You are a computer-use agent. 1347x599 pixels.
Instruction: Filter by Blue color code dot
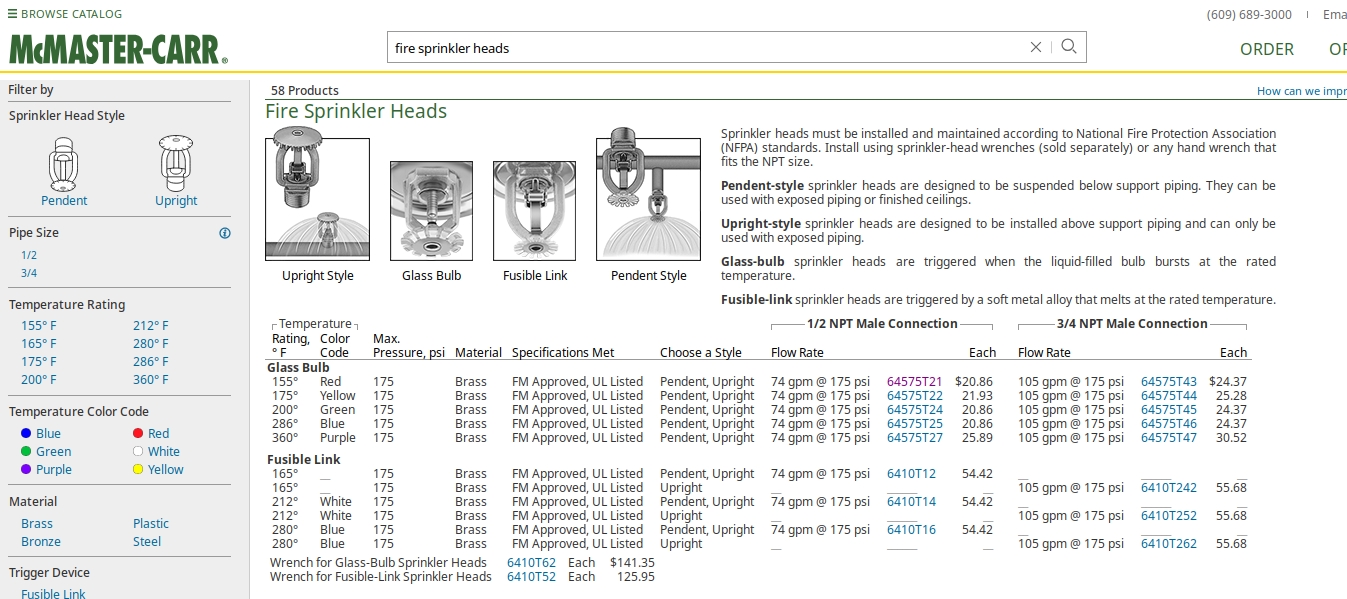(x=26, y=433)
